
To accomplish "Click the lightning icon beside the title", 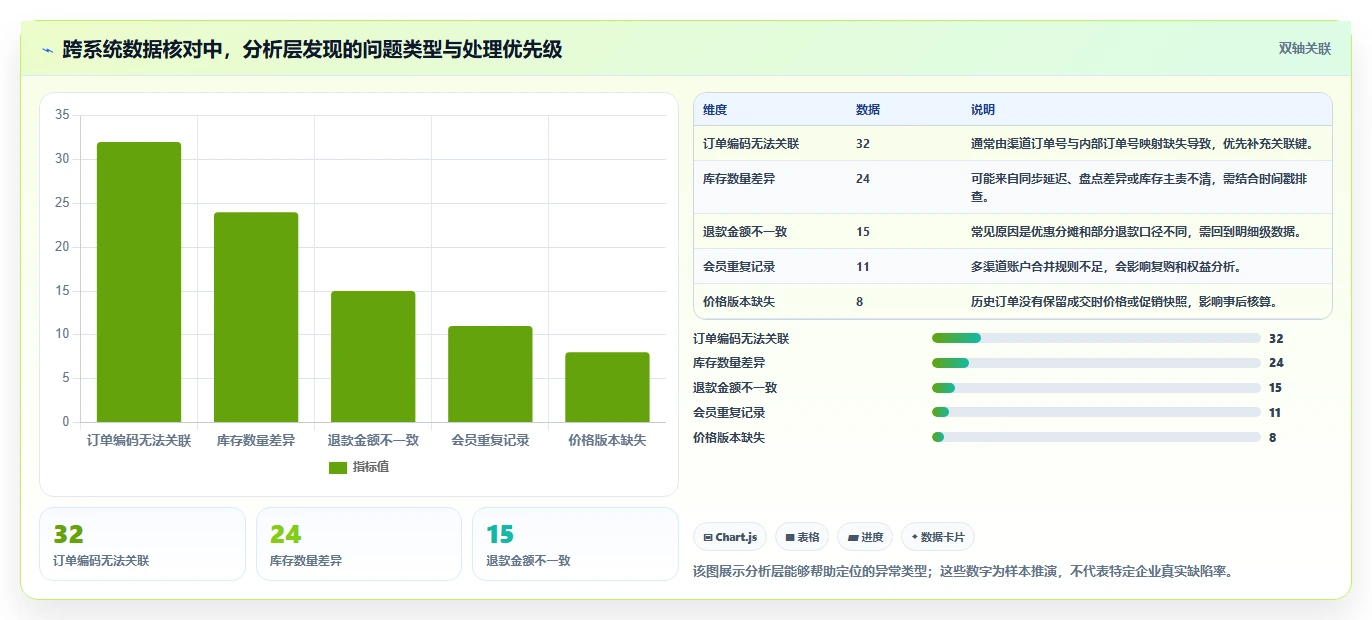I will 47,49.
